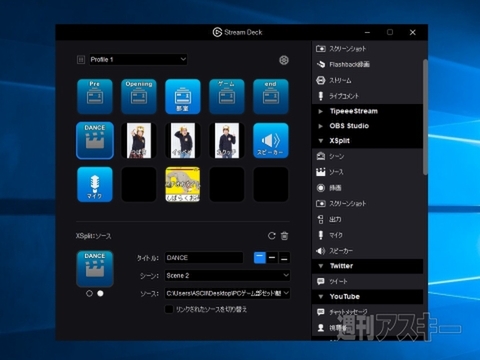480x360 pixels.
Task: Select the second state radio circle
Action: (x=100, y=294)
